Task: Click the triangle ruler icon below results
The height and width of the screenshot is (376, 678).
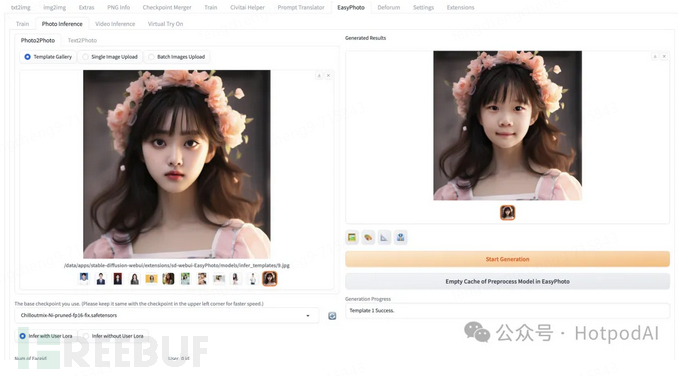Action: coord(384,237)
